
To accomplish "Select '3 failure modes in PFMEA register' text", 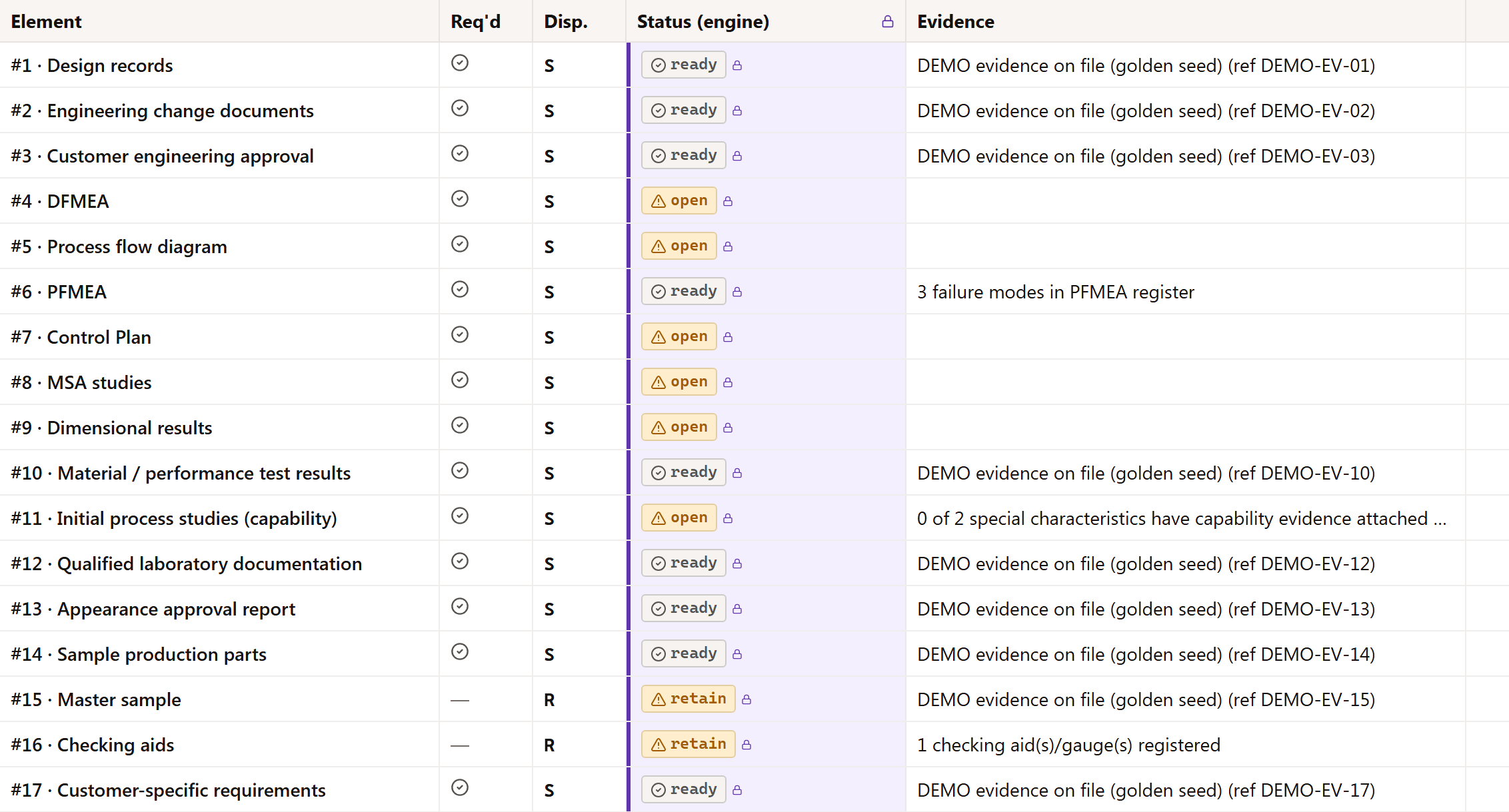I will [1056, 292].
